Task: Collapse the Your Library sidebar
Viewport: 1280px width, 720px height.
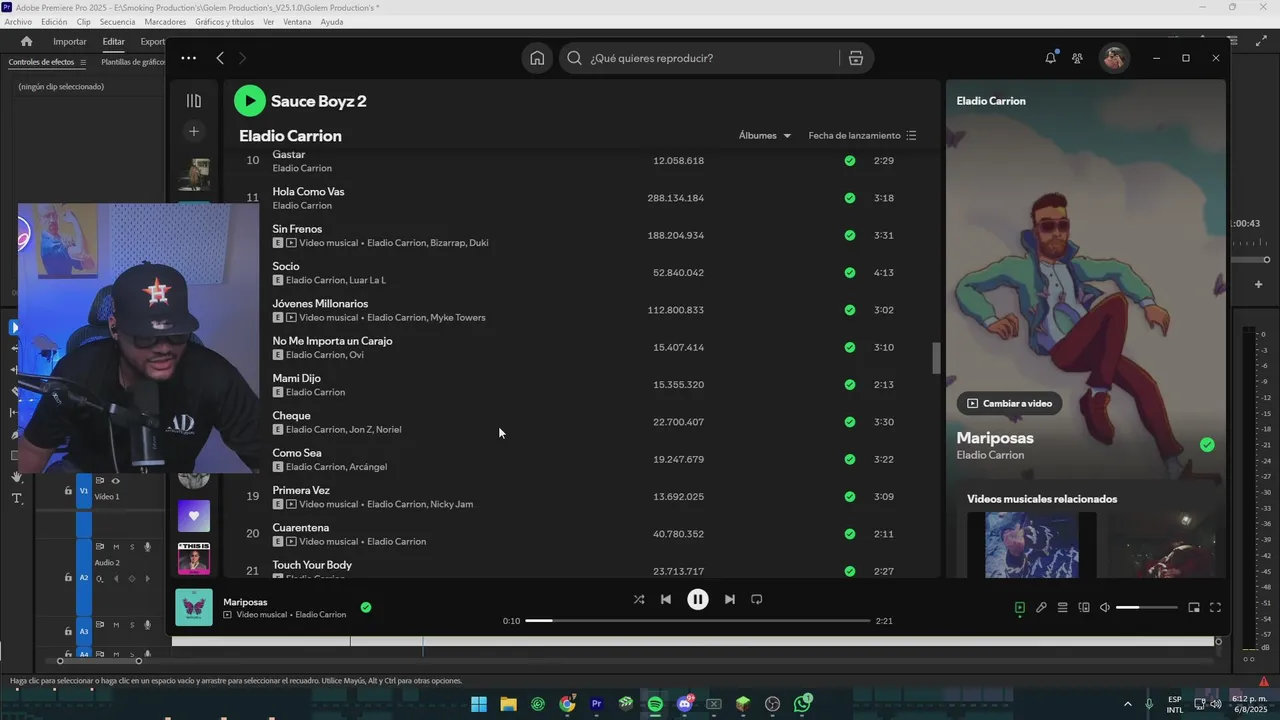Action: (x=194, y=101)
